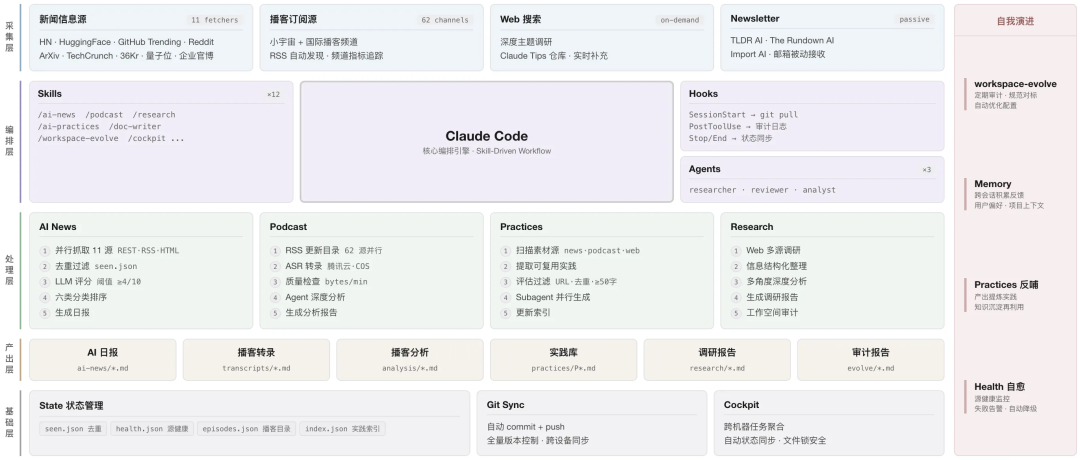
Task: Select the "Stop/End → 状态同步" line
Action: pyautogui.click(x=731, y=138)
